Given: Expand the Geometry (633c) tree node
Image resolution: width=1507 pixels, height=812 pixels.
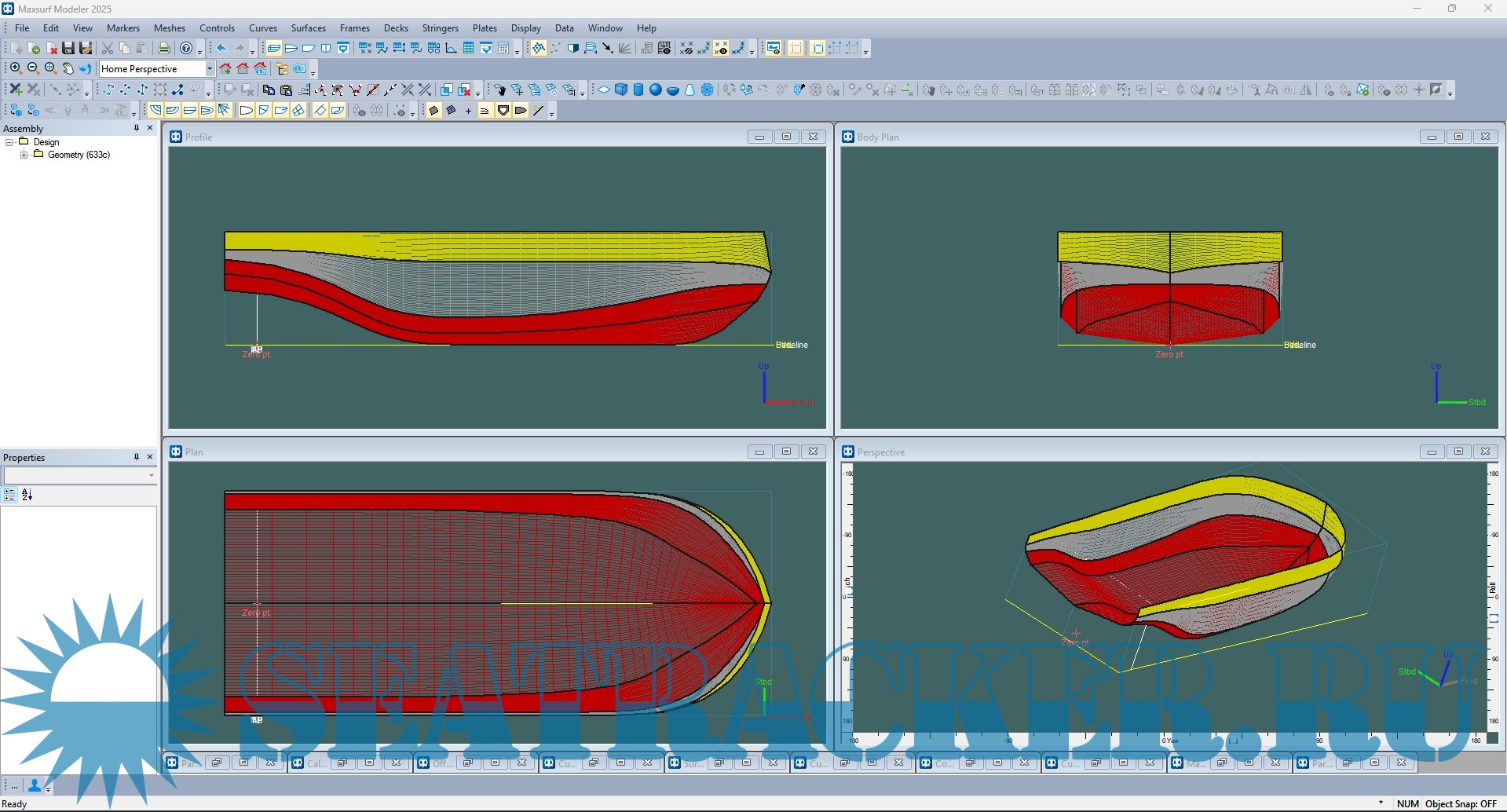Looking at the screenshot, I should tap(23, 155).
